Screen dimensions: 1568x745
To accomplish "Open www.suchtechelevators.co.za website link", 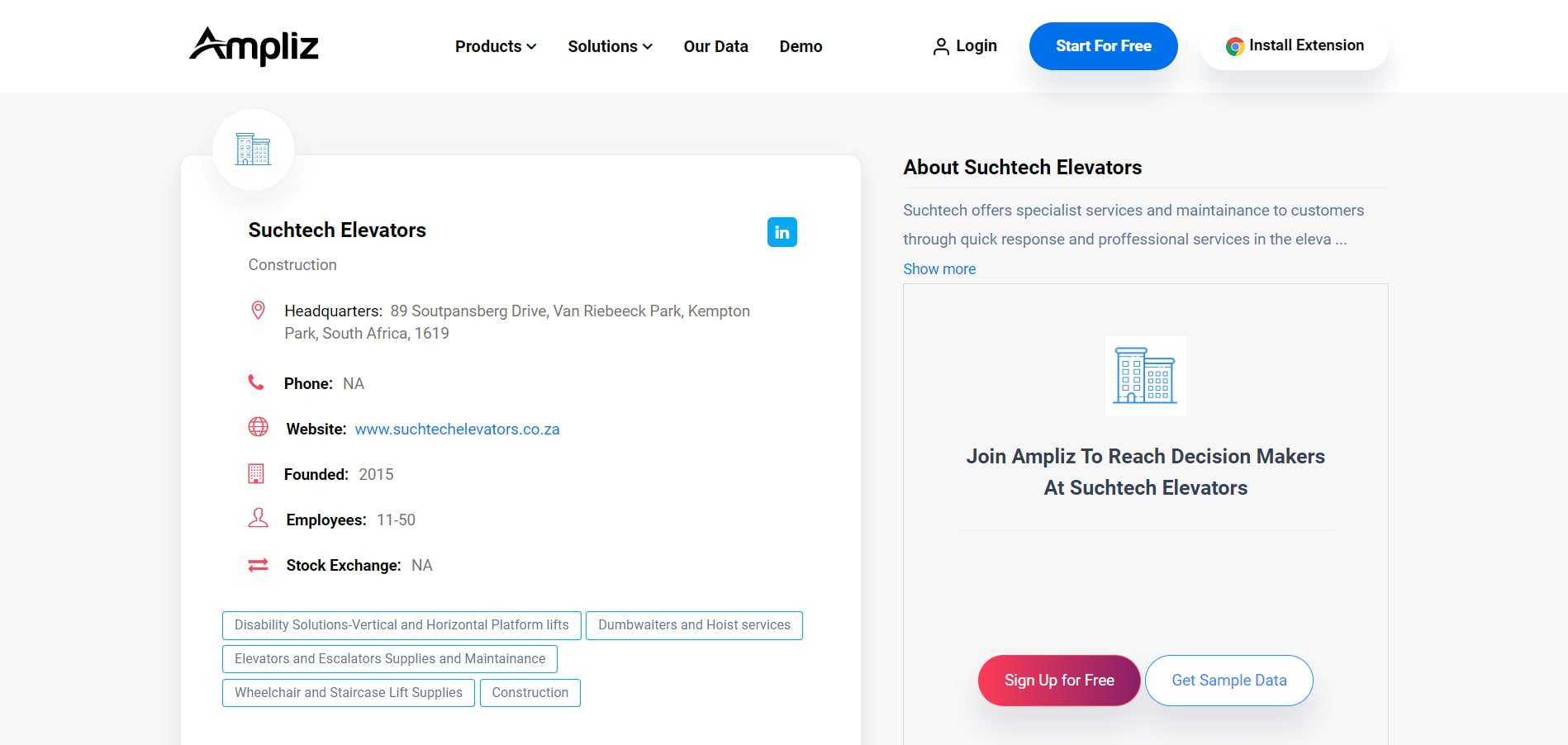I will [457, 429].
